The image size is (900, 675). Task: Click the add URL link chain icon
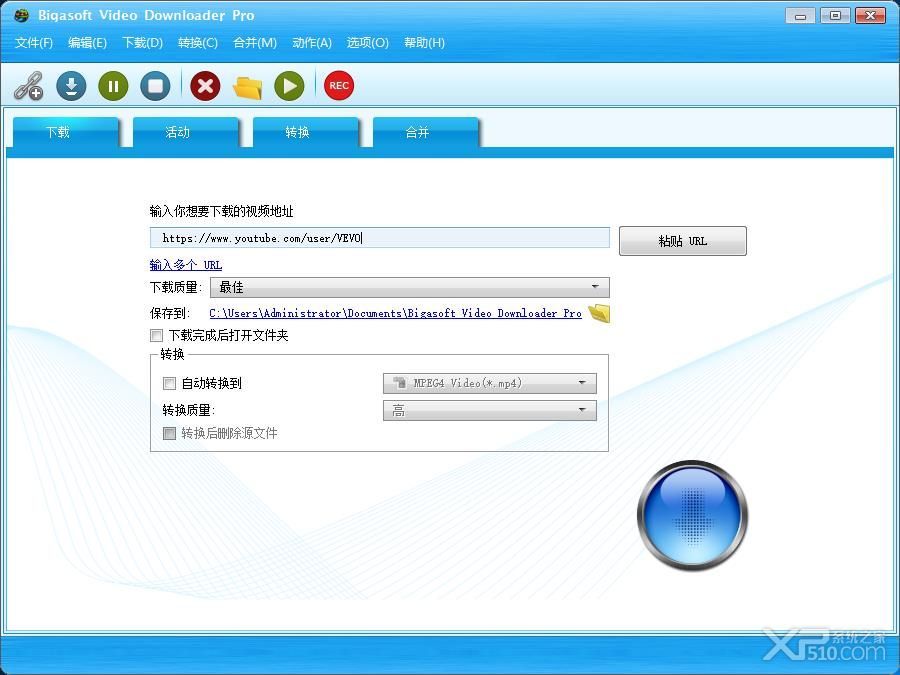pyautogui.click(x=29, y=86)
